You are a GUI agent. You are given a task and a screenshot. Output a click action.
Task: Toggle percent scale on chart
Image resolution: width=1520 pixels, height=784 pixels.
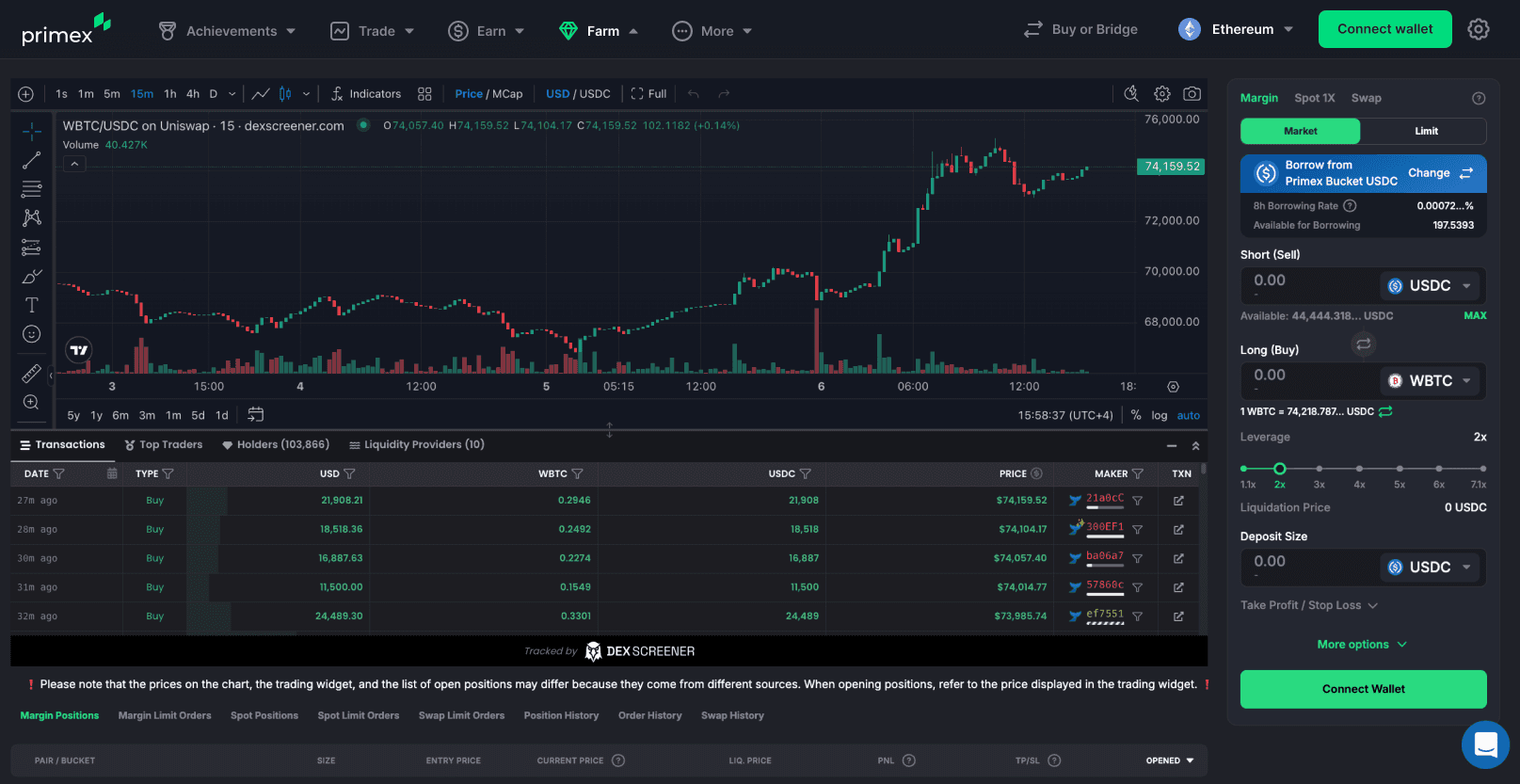(x=1136, y=415)
